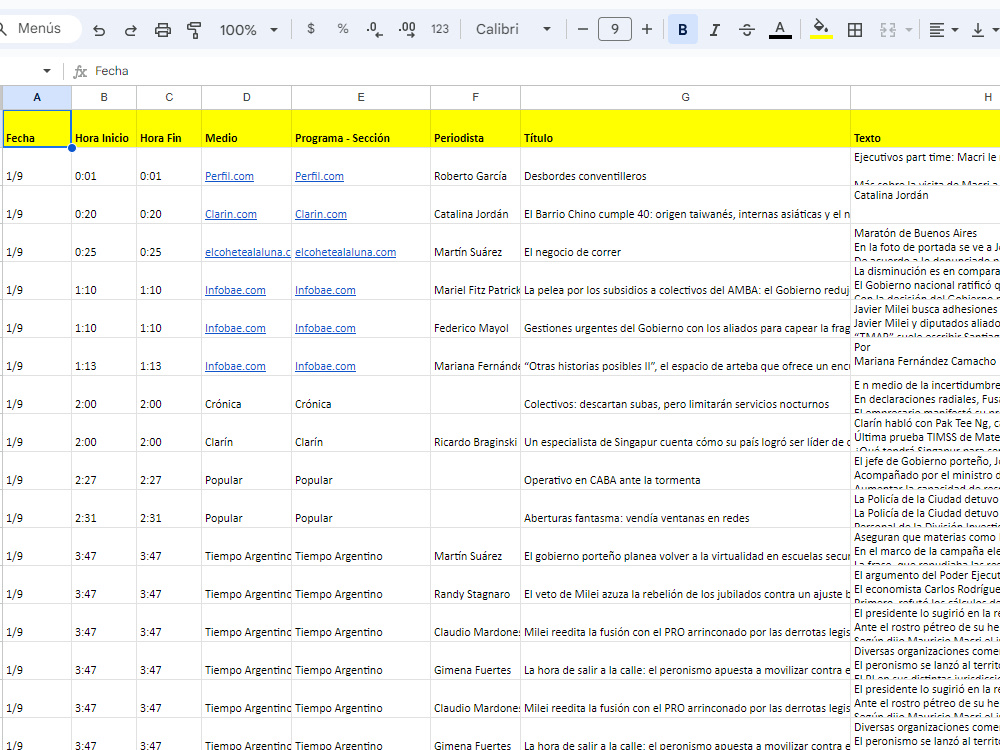
Task: Select the Crónica cell in Medio column
Action: click(x=247, y=395)
